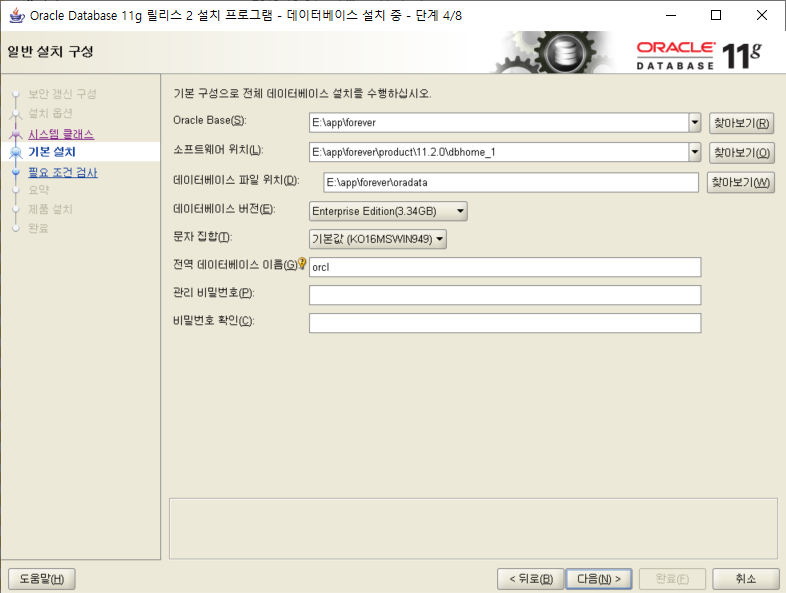Click the 일반 설치 구성 heading

[50, 52]
